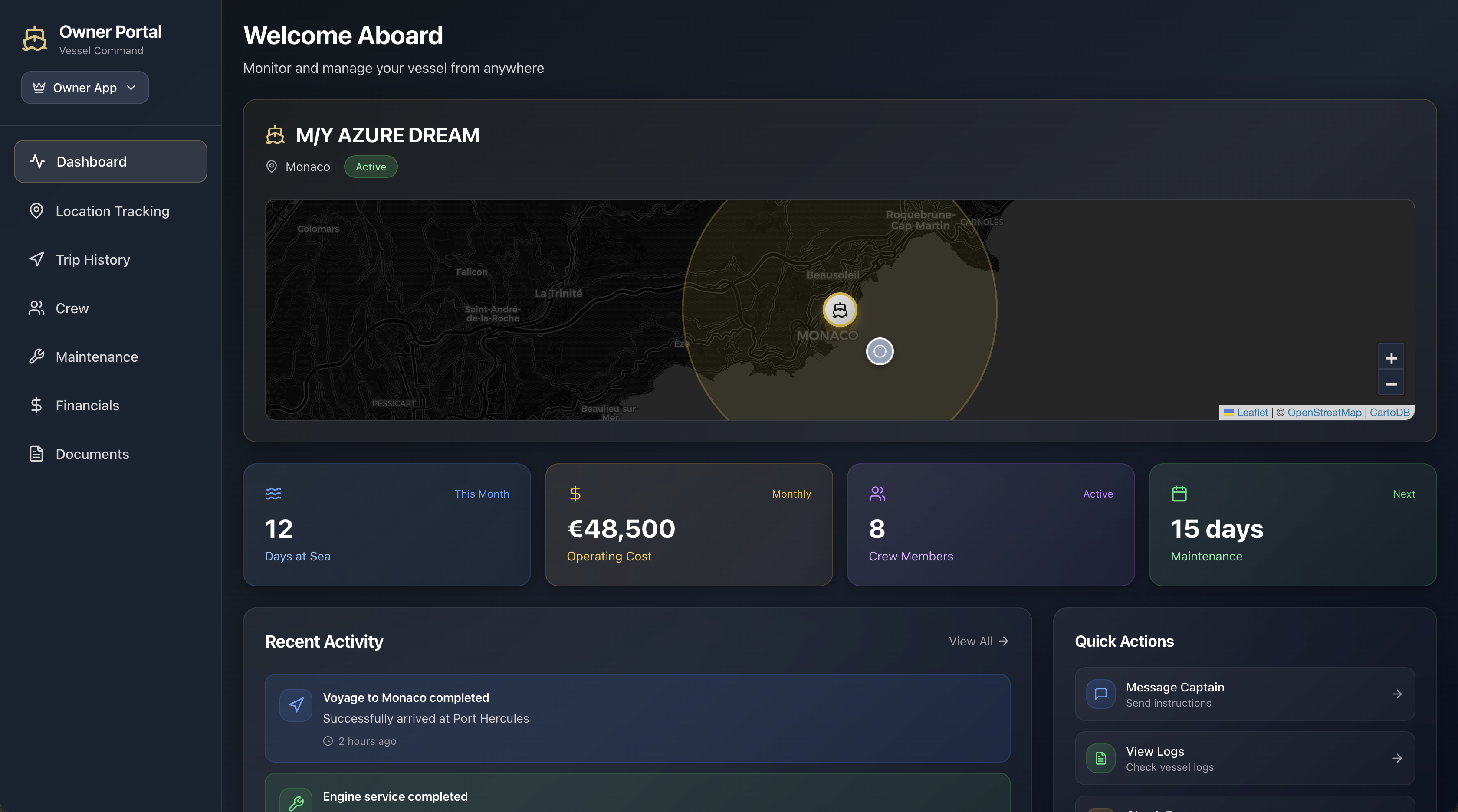Go to the Financials section

(x=87, y=405)
